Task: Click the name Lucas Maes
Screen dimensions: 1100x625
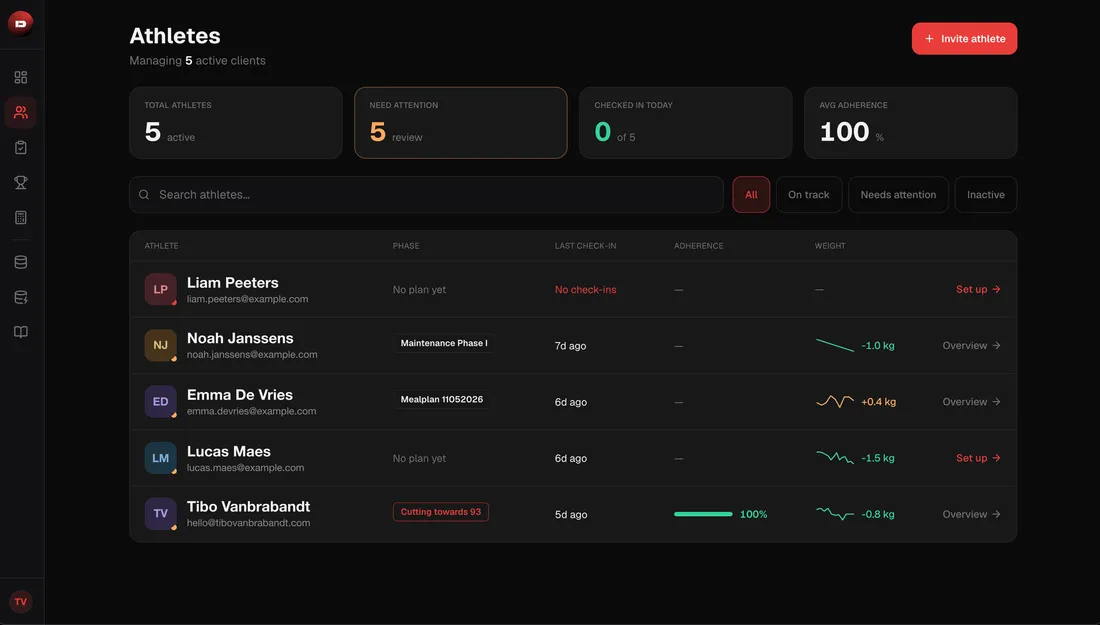Action: 229,451
